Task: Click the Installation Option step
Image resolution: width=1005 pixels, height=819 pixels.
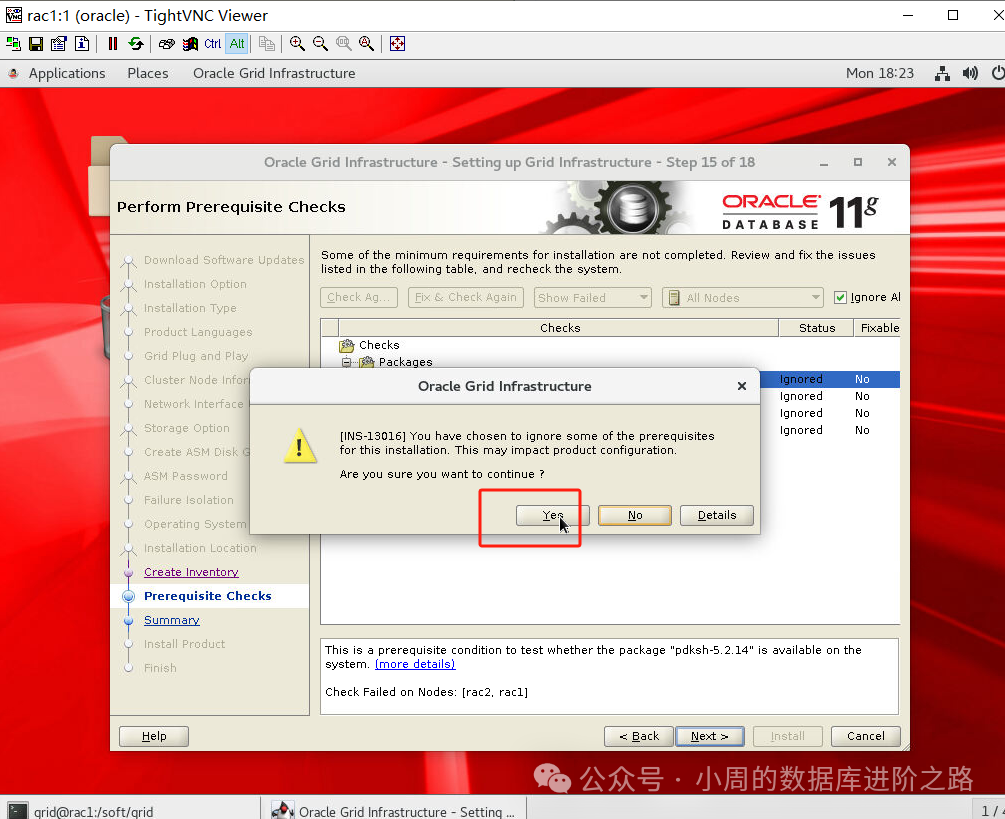Action: click(195, 284)
